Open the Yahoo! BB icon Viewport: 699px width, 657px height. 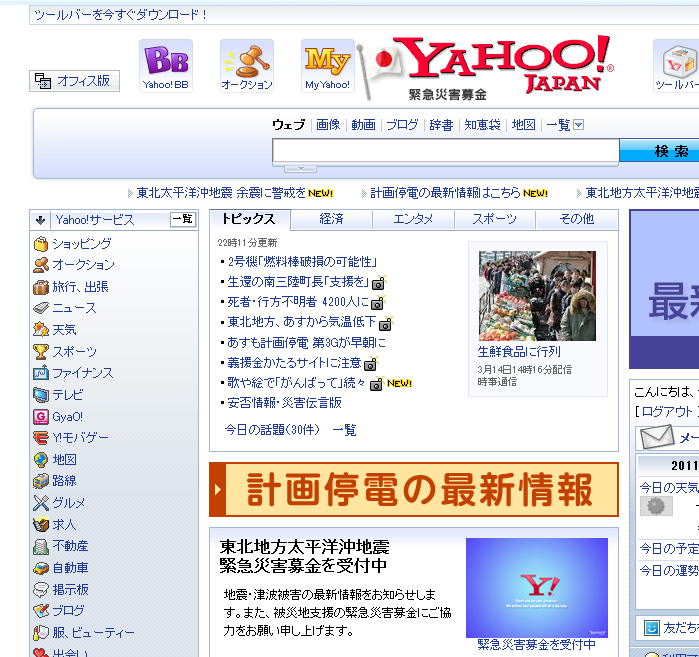point(165,66)
